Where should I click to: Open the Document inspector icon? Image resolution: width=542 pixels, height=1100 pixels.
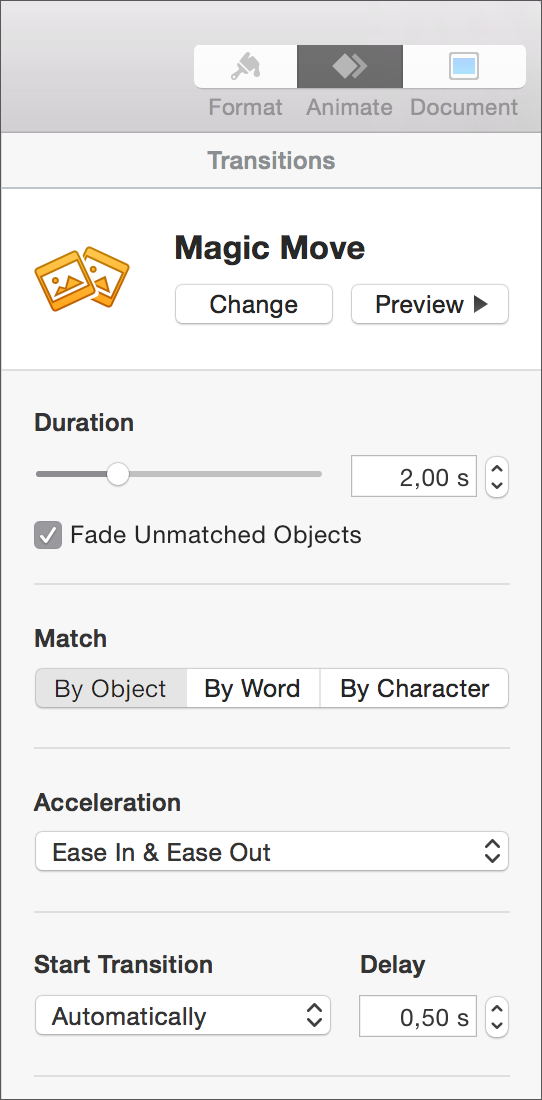pos(464,67)
